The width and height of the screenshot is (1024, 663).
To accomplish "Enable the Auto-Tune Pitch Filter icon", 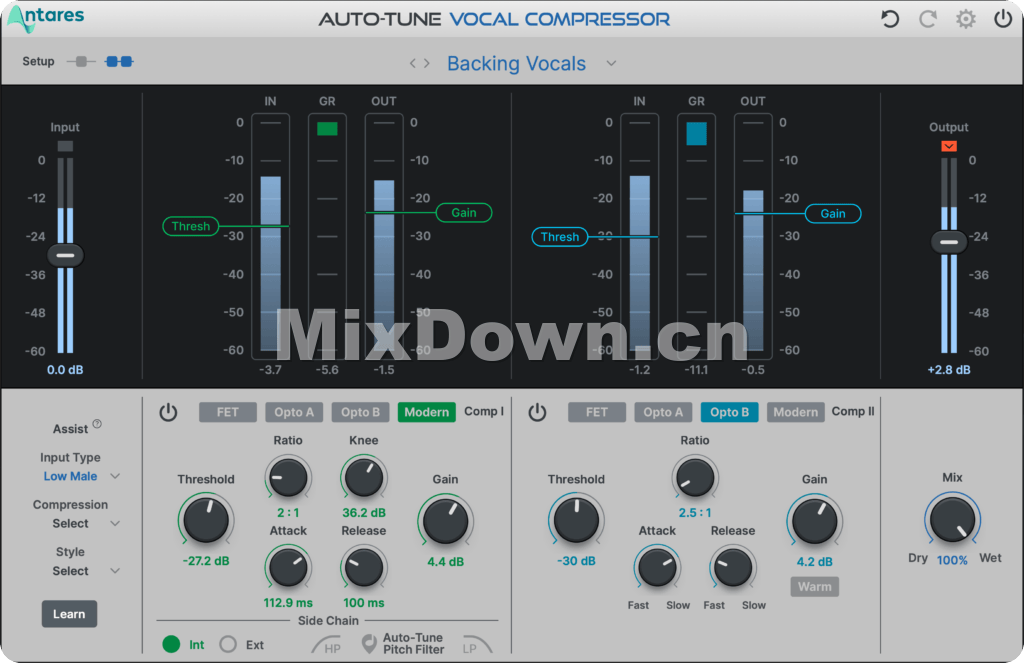I will pyautogui.click(x=369, y=644).
